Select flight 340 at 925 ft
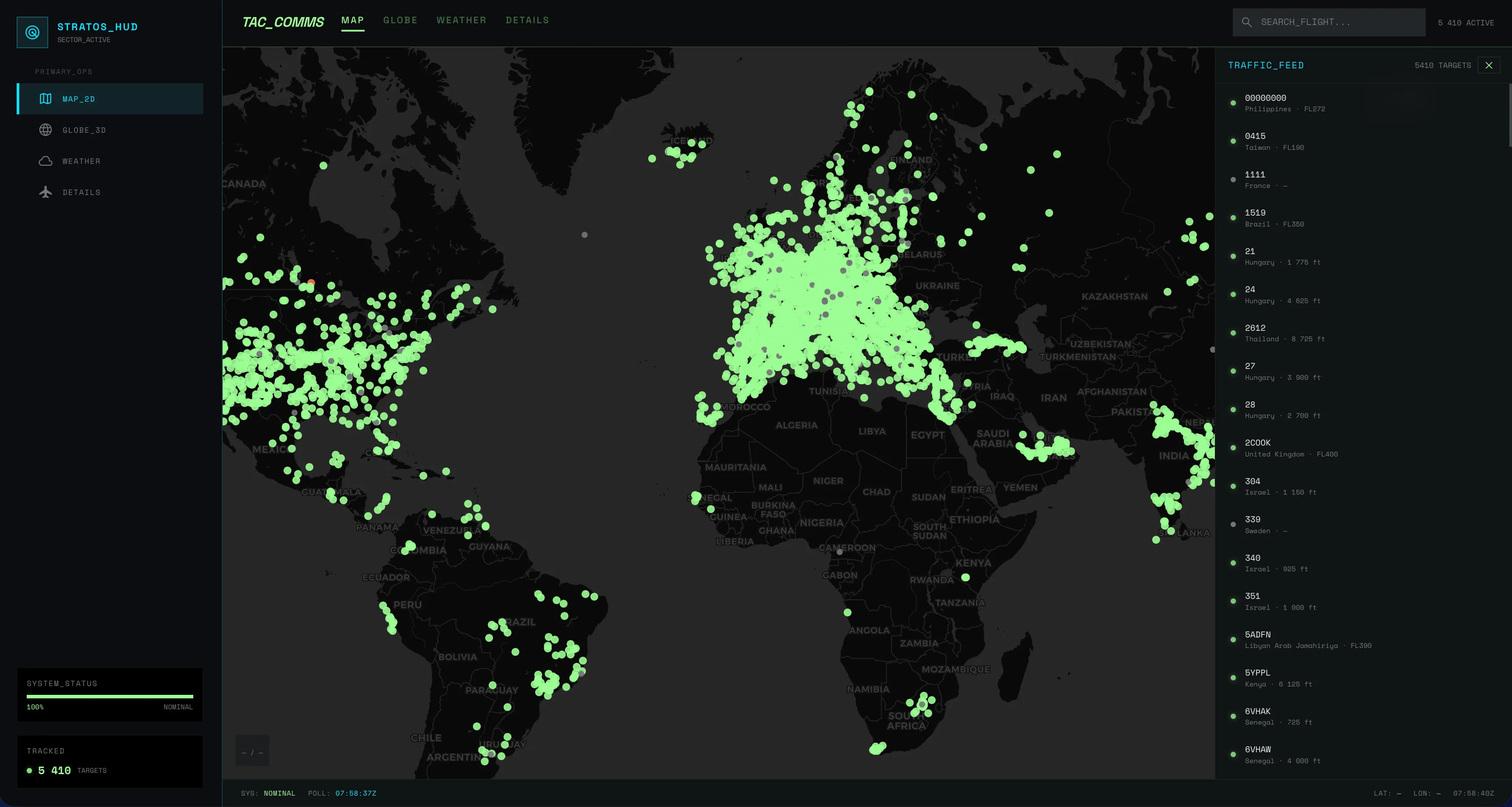The image size is (1512, 807). click(x=1362, y=563)
